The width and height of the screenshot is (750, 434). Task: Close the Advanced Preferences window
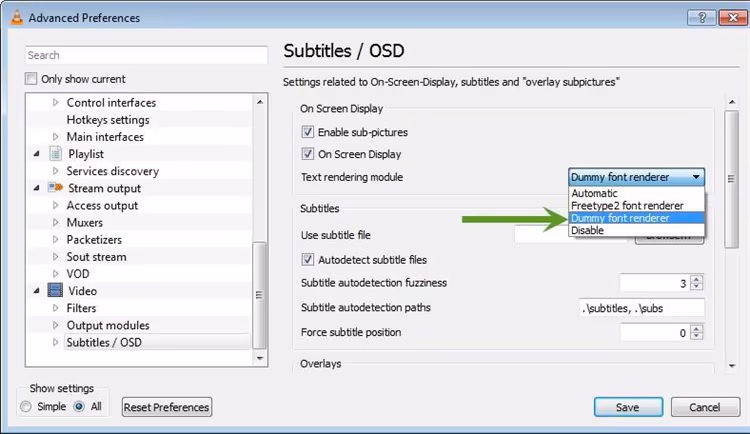(x=732, y=18)
